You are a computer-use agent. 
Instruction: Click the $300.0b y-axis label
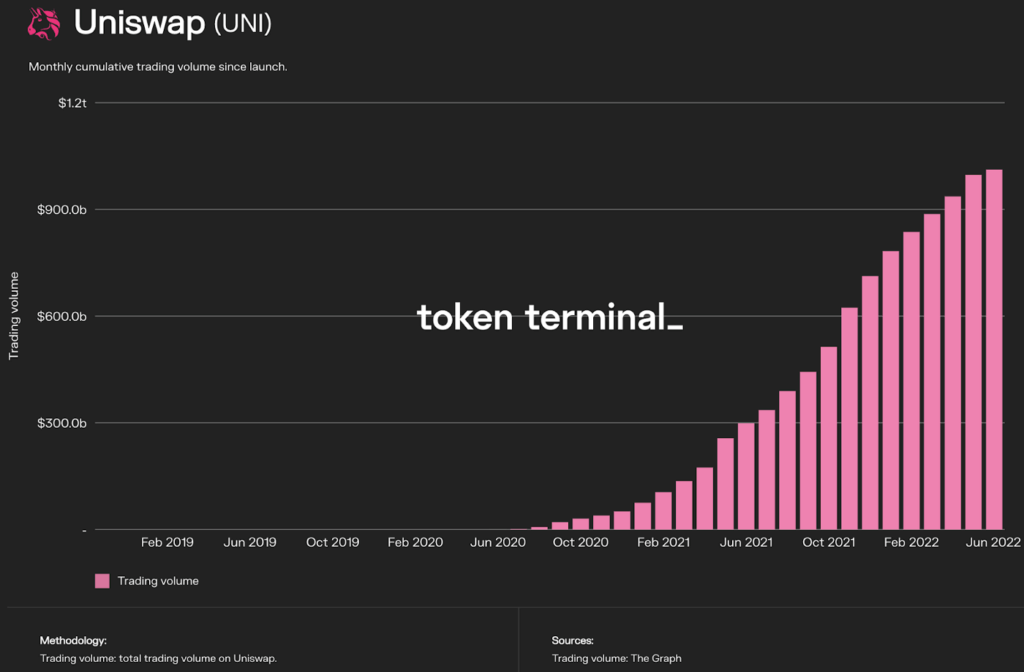click(64, 423)
